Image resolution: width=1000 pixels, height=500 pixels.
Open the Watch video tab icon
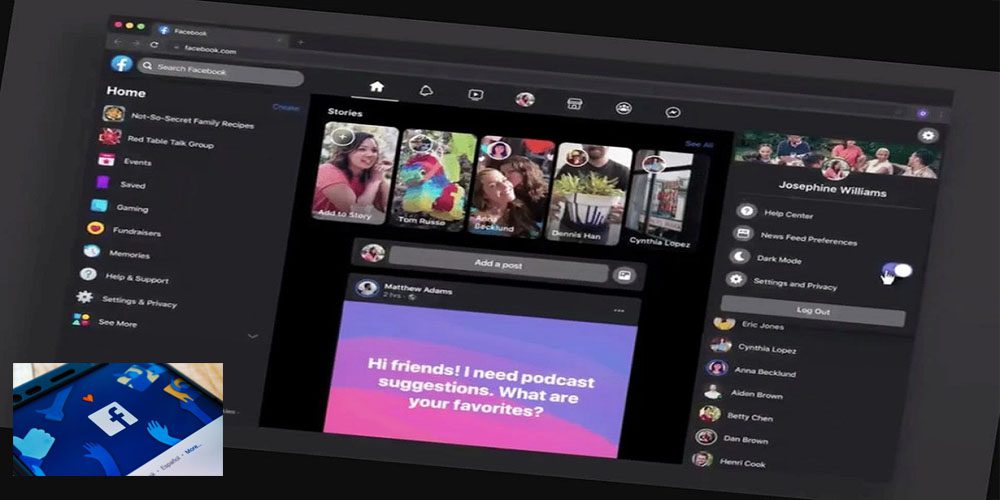(475, 94)
